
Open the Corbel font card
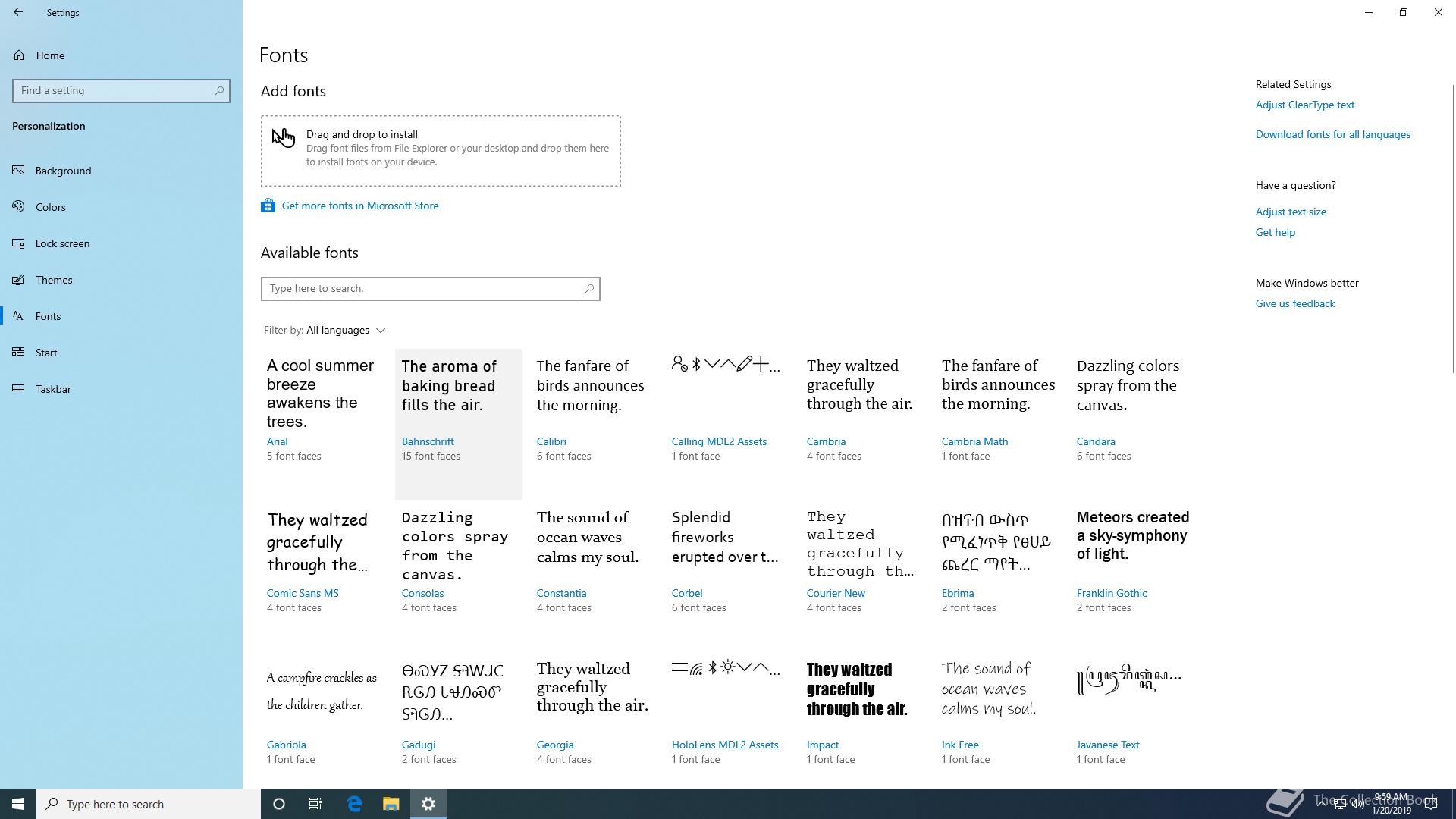pos(728,576)
